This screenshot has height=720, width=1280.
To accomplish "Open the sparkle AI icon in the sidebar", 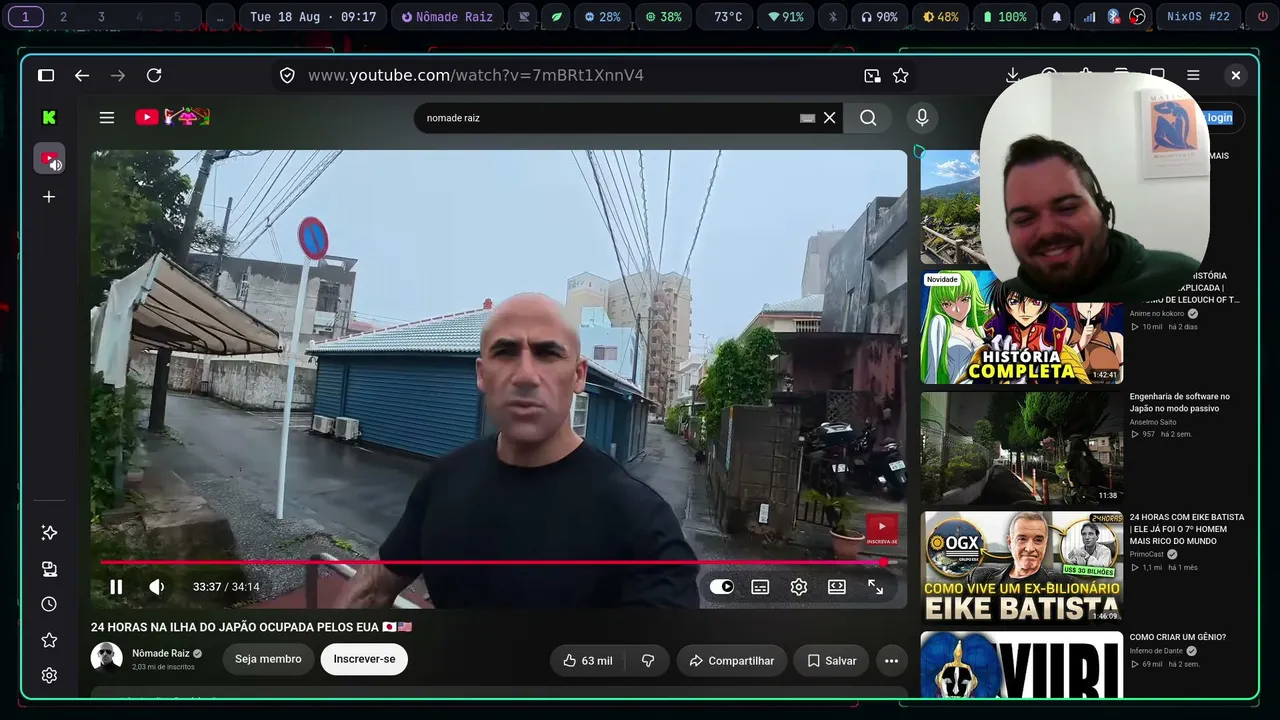I will [x=49, y=533].
